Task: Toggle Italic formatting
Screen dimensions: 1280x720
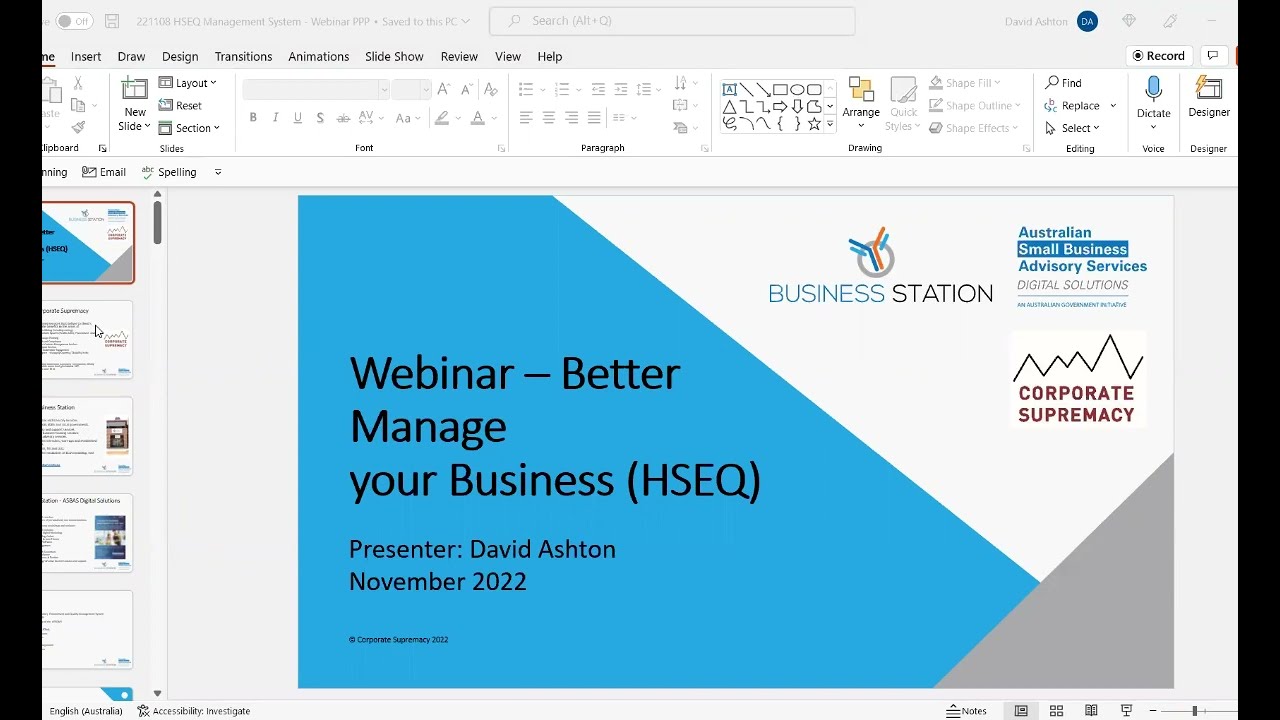Action: click(x=275, y=118)
